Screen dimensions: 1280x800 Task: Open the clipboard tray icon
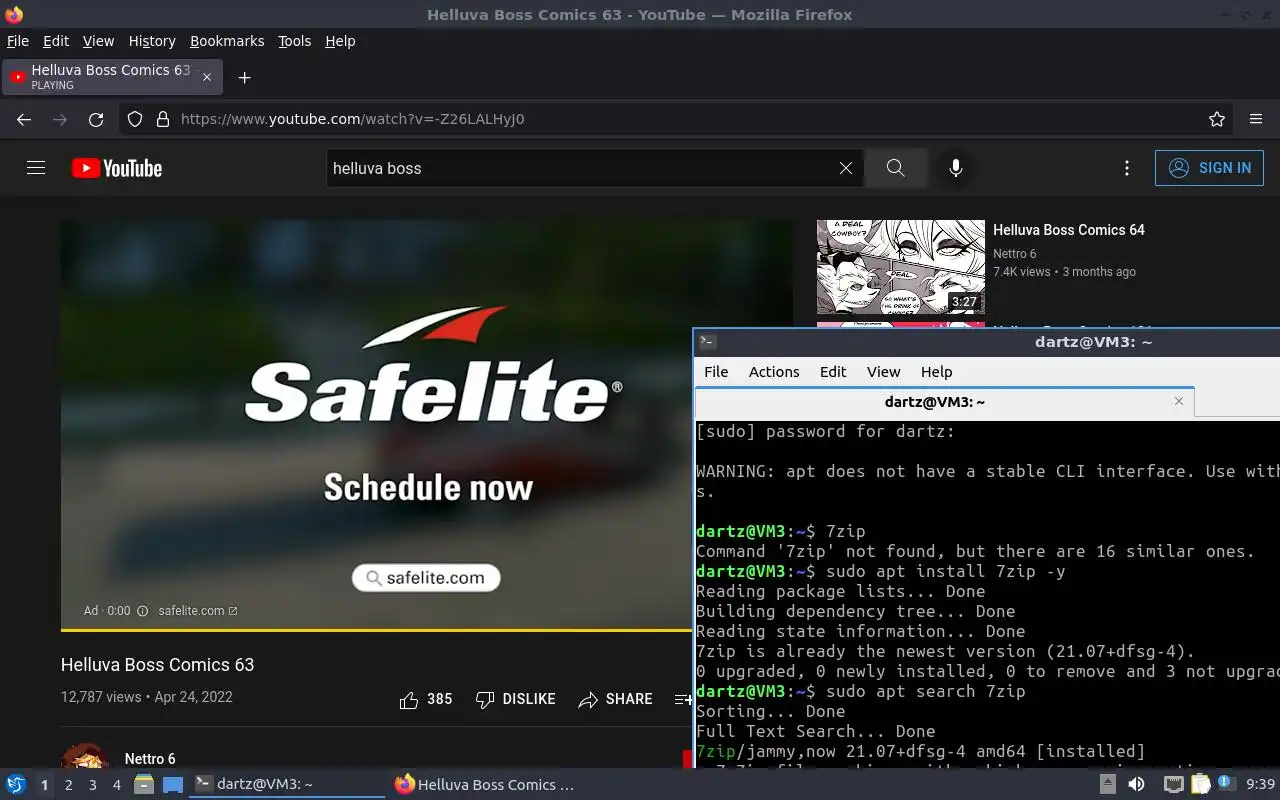click(x=1200, y=785)
